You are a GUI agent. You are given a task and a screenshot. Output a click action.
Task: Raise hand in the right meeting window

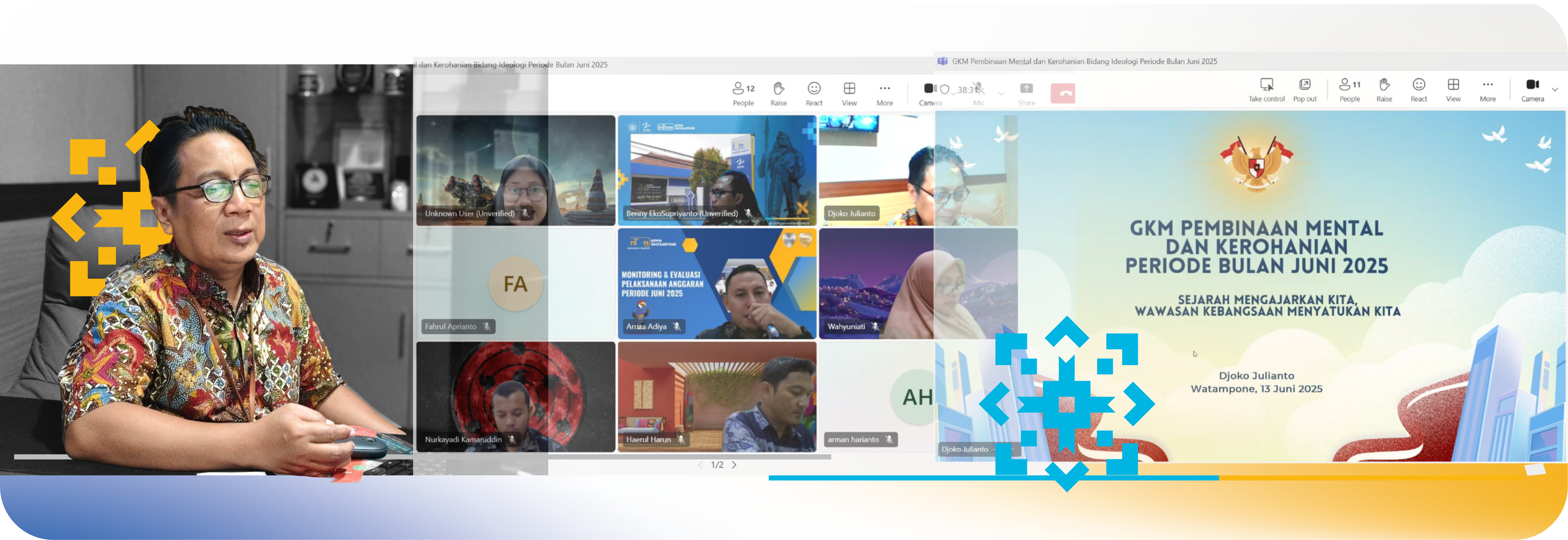pyautogui.click(x=1384, y=90)
